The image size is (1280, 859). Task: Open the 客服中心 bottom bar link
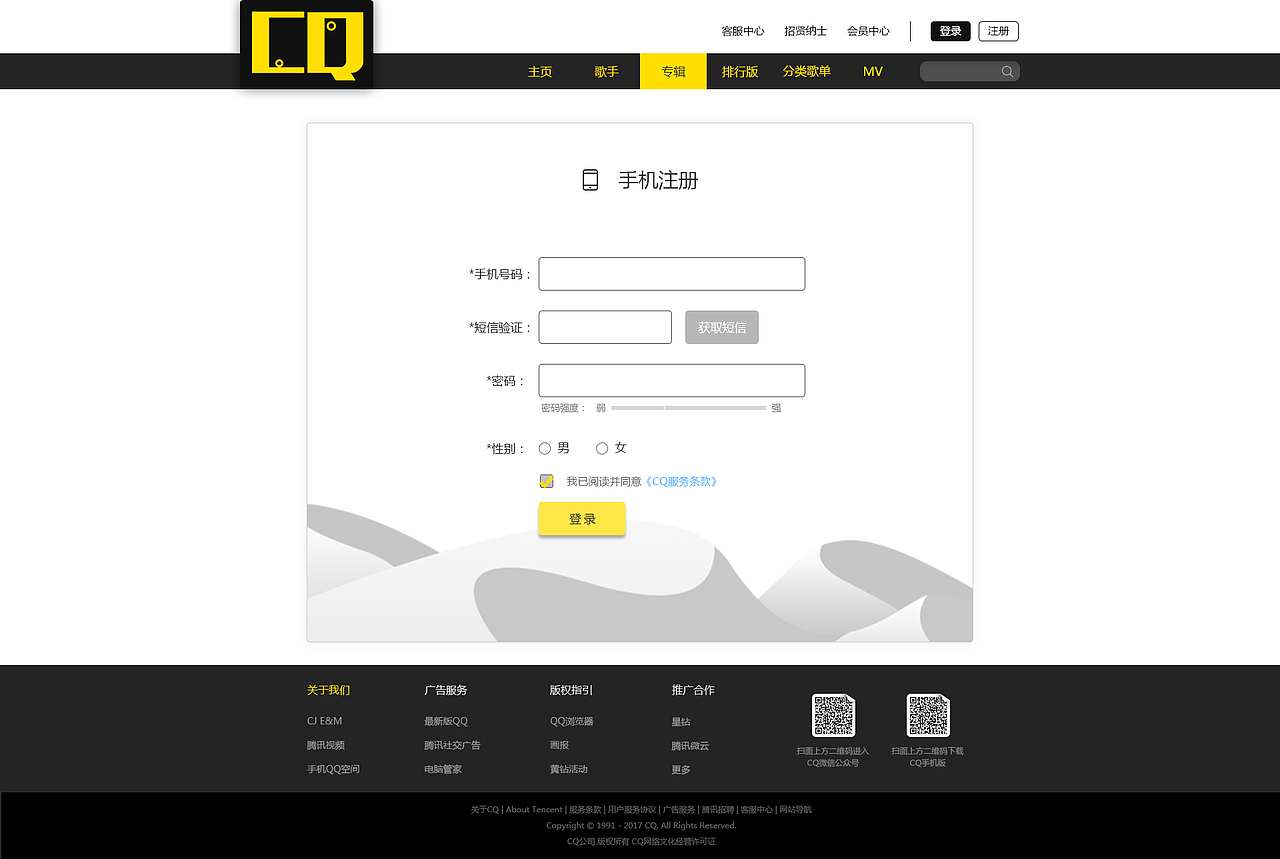[757, 810]
